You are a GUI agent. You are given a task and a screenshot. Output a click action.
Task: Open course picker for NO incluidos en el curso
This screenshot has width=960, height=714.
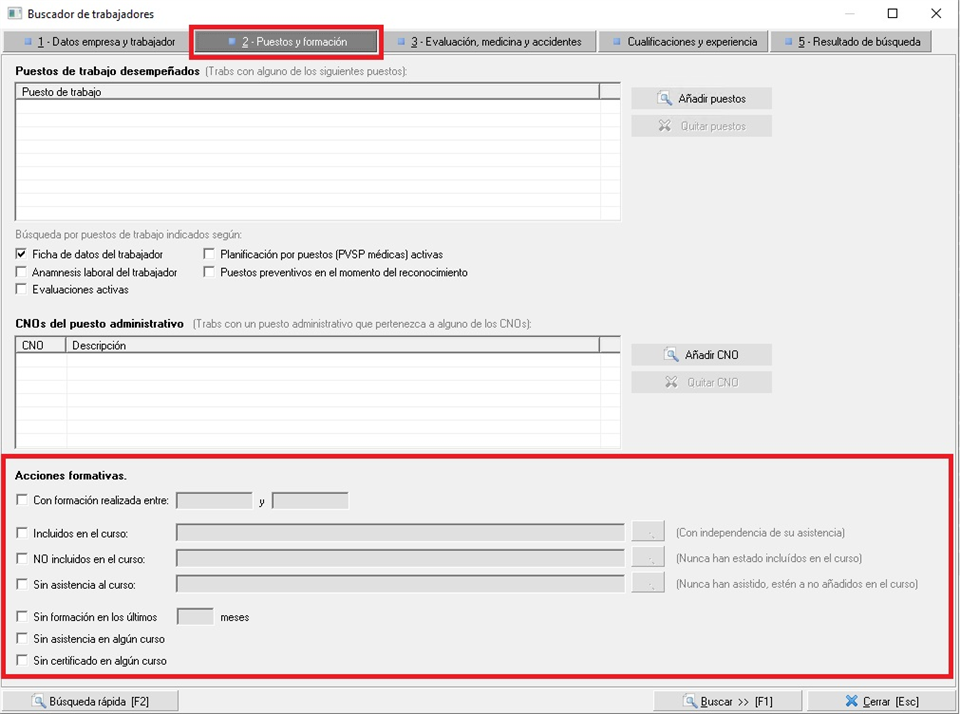(x=648, y=558)
